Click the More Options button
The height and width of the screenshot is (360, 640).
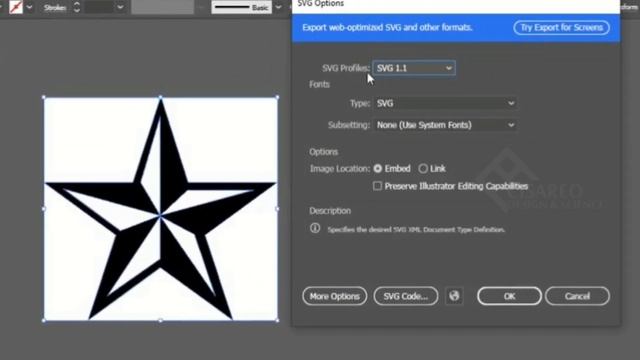[335, 296]
